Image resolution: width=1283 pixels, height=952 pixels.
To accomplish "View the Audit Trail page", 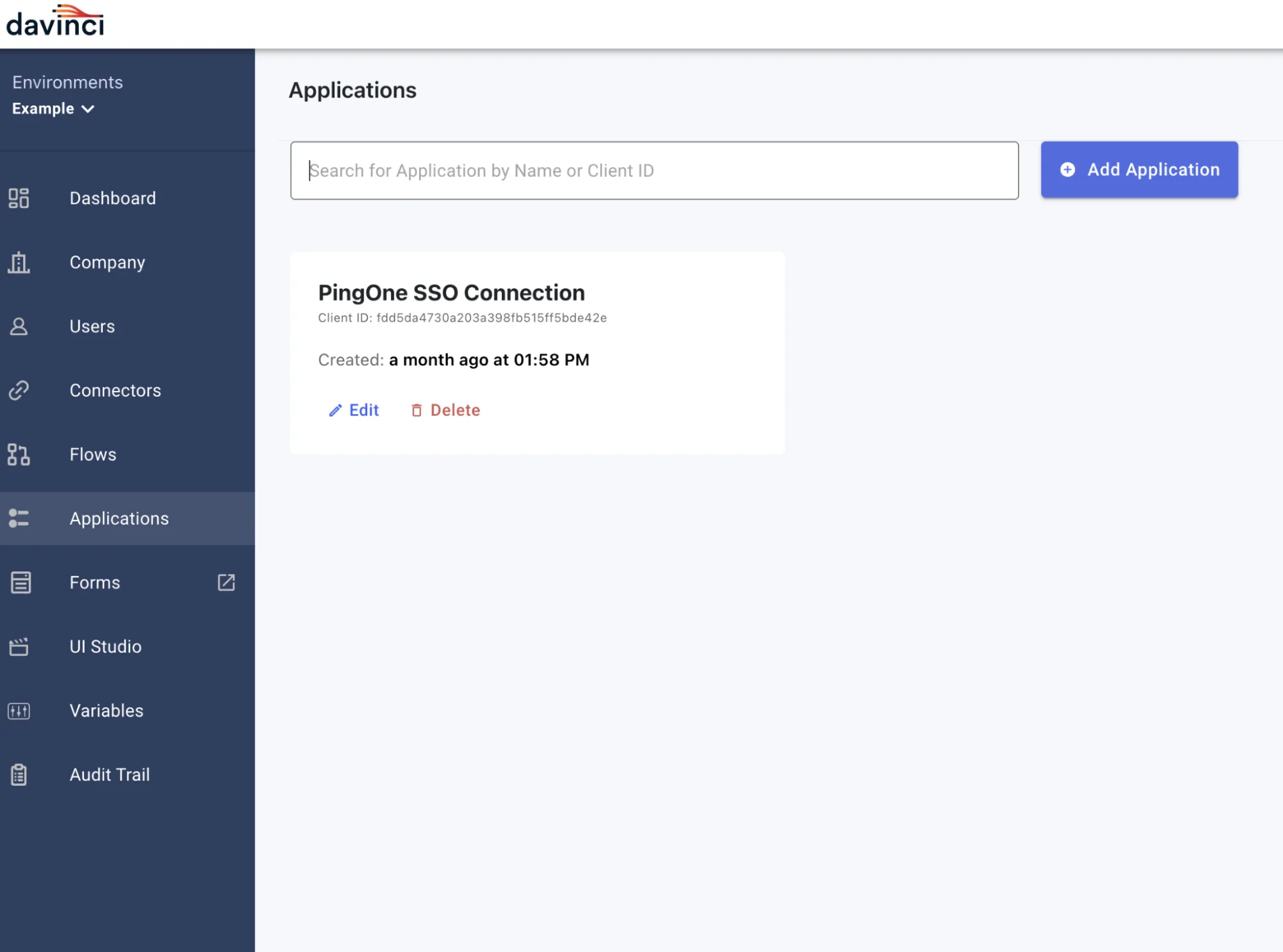I will [127, 775].
